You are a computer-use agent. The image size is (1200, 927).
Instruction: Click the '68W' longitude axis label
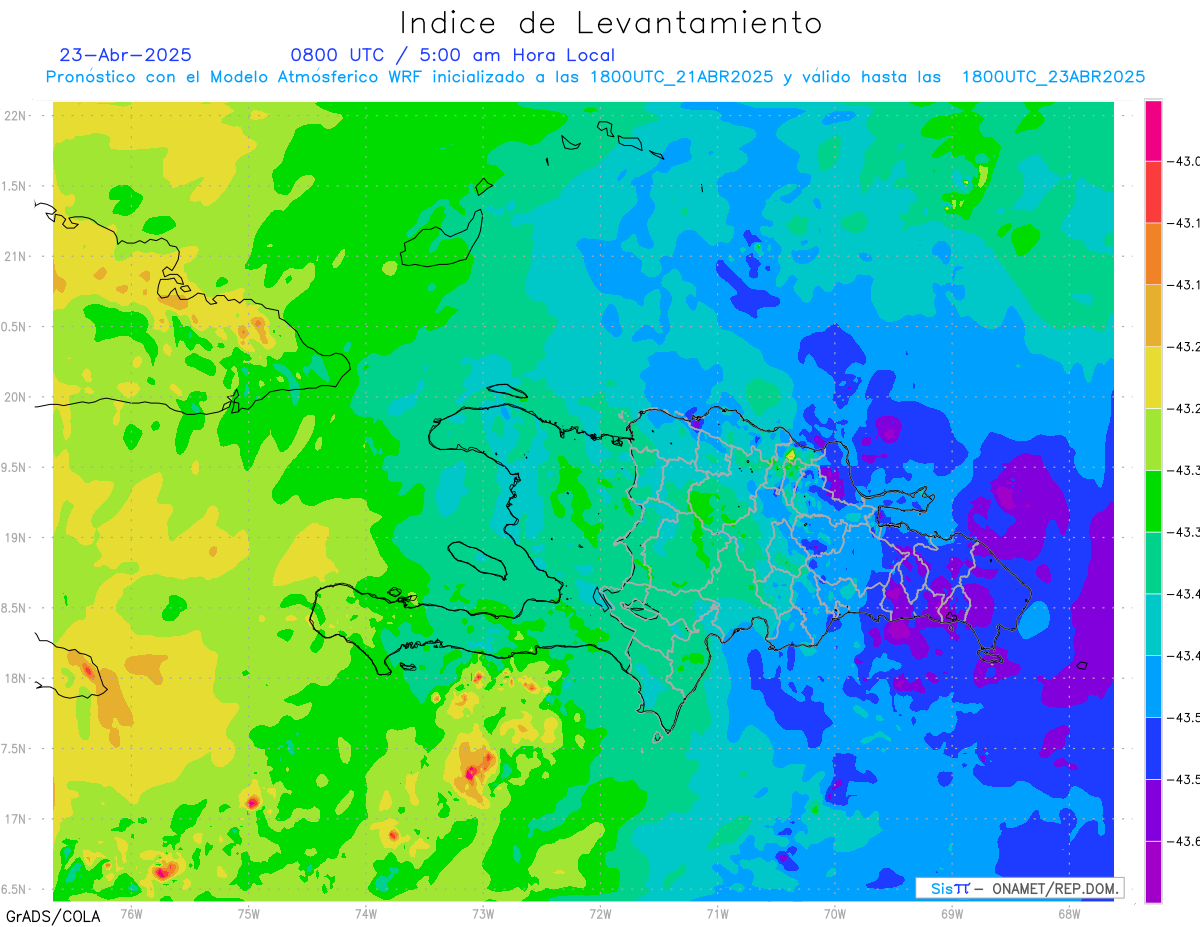[1069, 912]
